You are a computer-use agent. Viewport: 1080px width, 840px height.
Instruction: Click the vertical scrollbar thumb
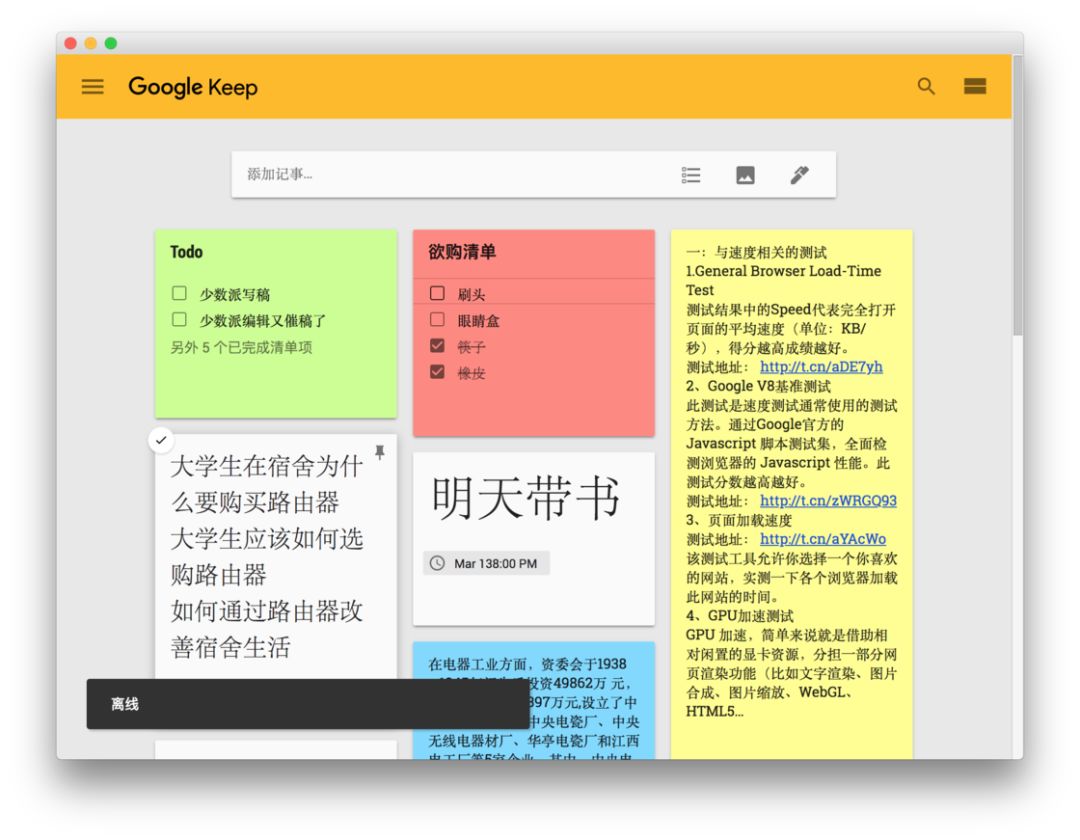pos(1017,196)
